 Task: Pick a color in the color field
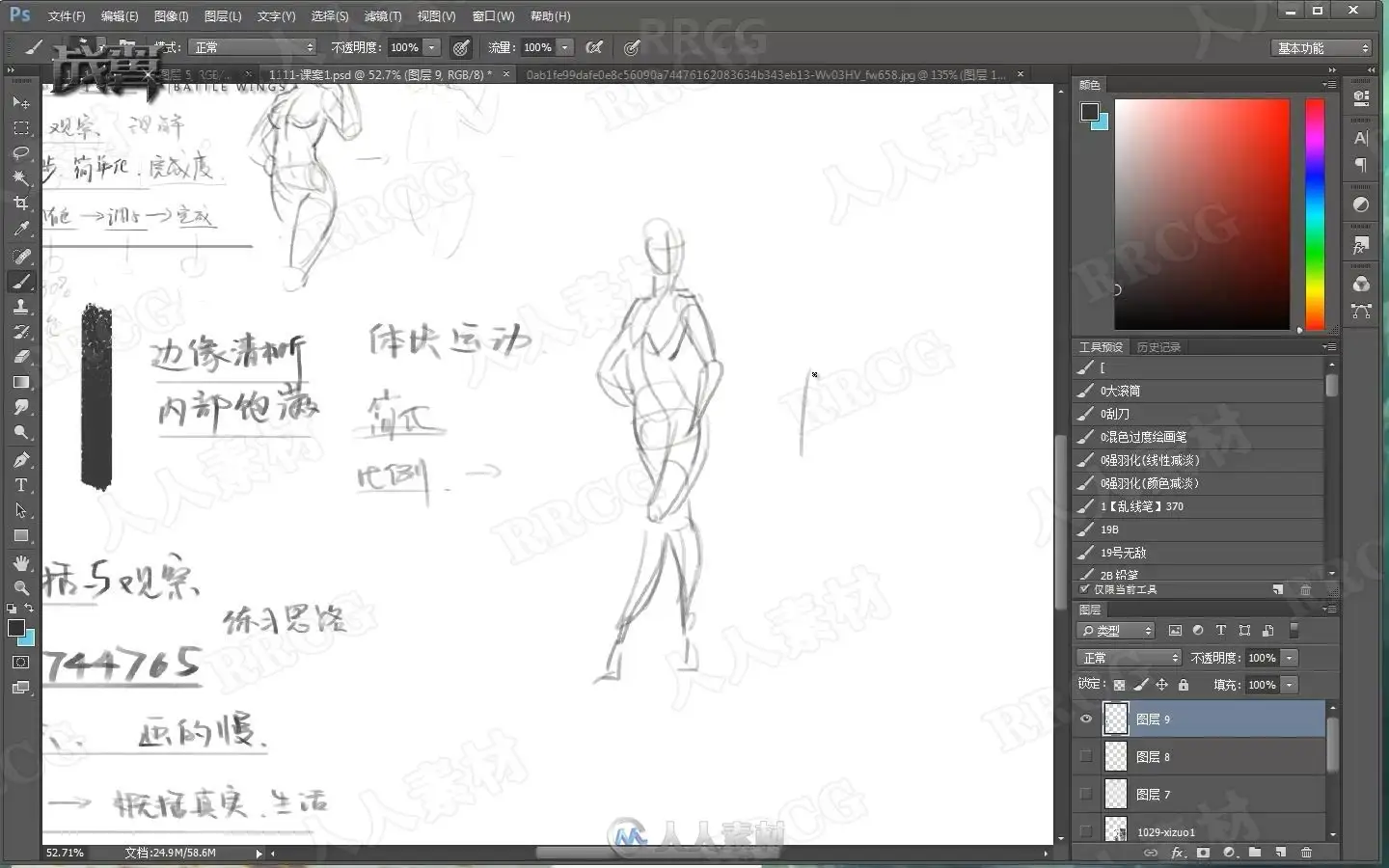click(1202, 214)
